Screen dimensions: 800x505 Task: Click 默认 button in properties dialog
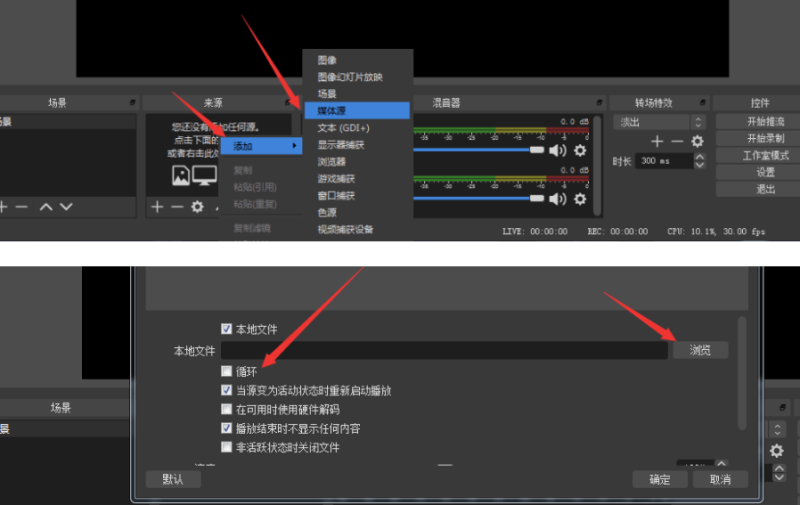tap(173, 479)
